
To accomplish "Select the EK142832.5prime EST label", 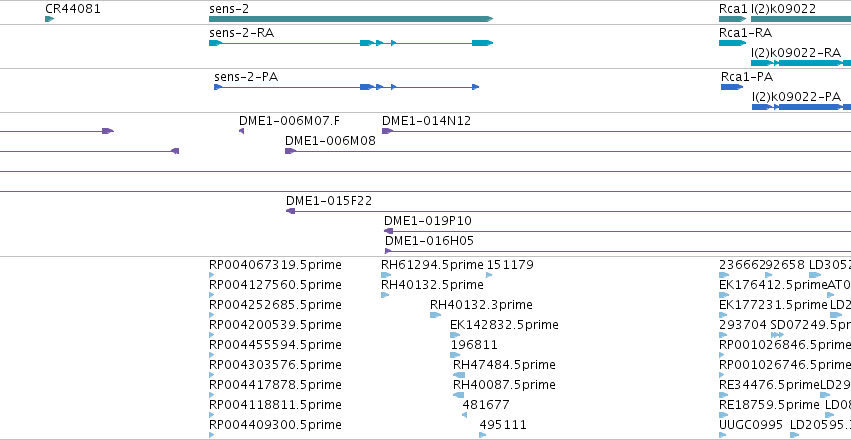I will pyautogui.click(x=504, y=324).
